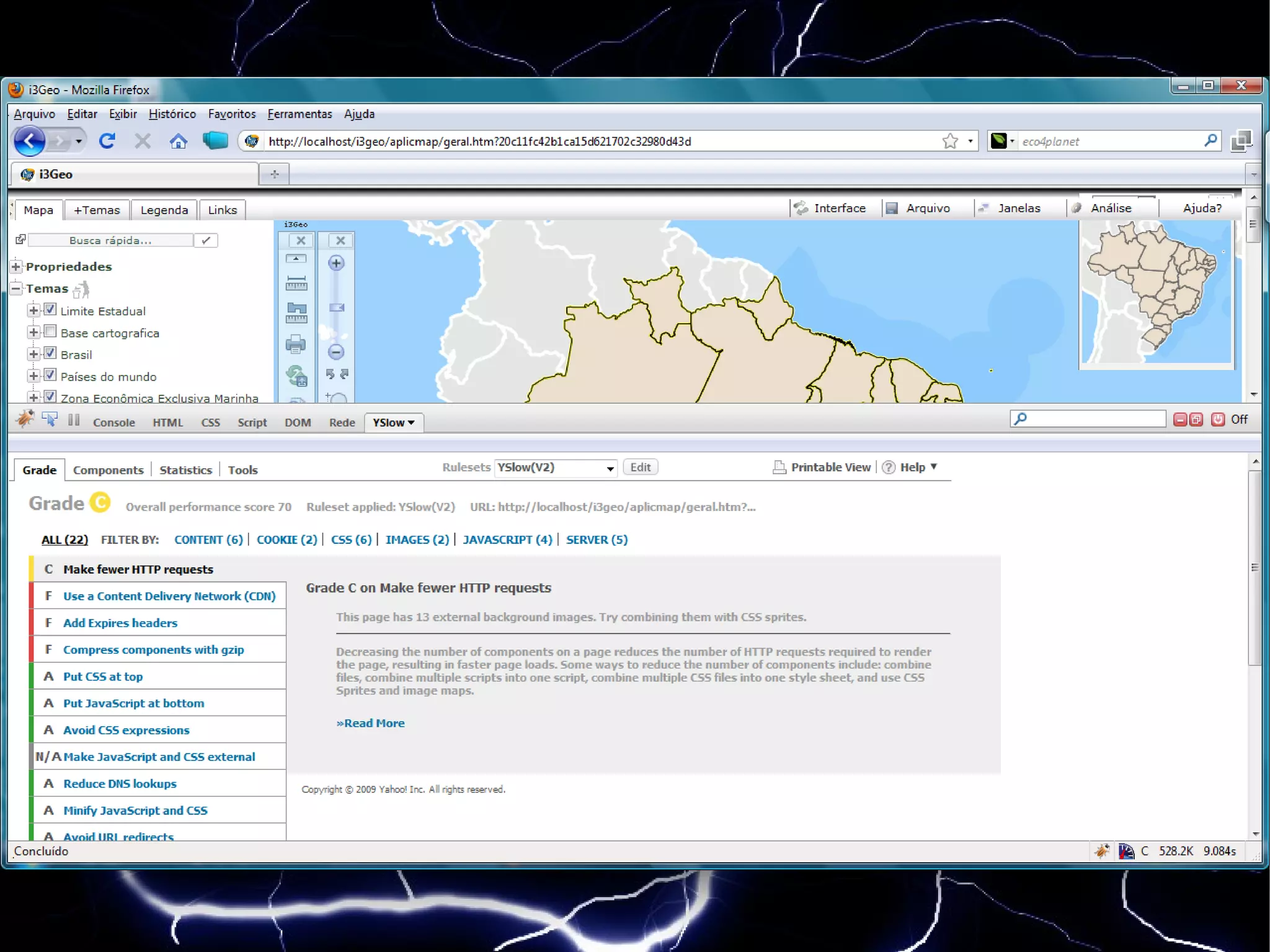Enable the Base cartografica layer checkbox
Viewport: 1270px width, 952px height.
coord(51,331)
